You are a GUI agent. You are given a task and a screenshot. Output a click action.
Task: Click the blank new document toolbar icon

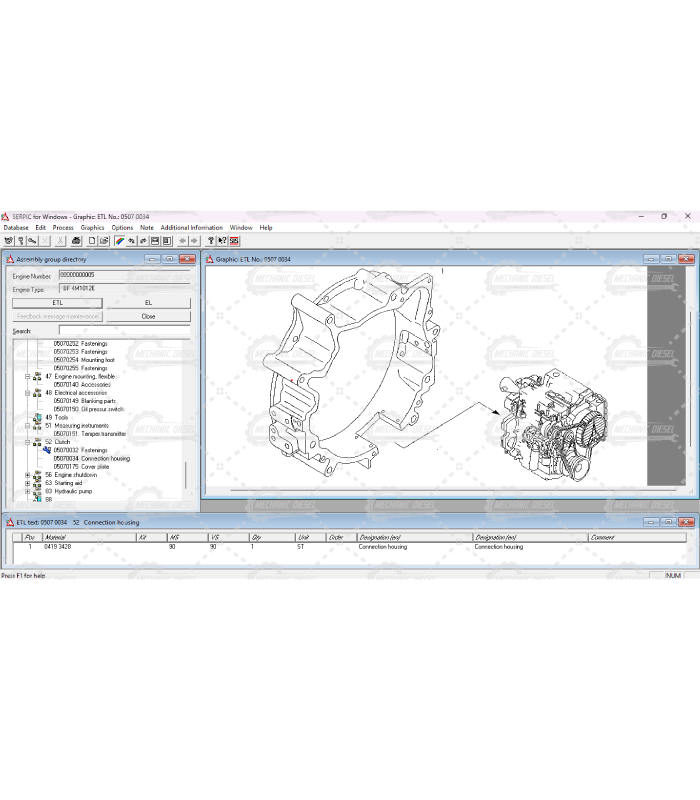pos(92,241)
